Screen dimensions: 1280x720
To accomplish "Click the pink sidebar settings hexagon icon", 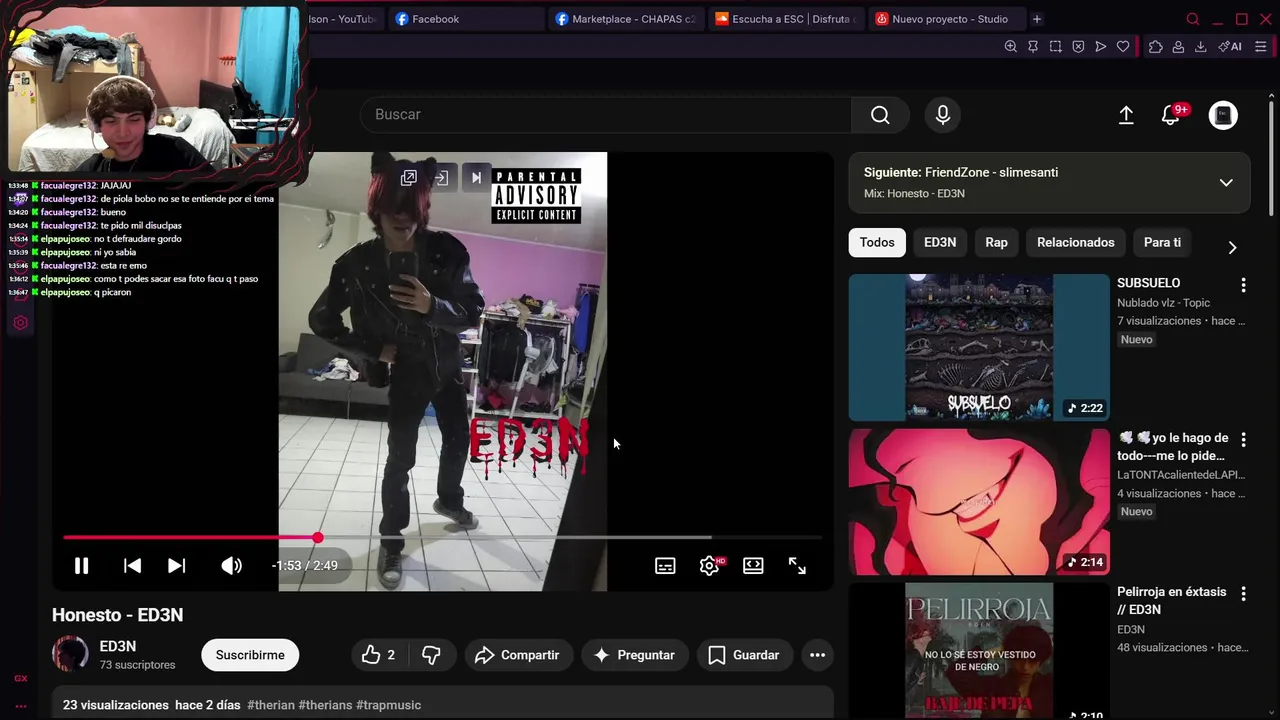I will click(x=20, y=323).
